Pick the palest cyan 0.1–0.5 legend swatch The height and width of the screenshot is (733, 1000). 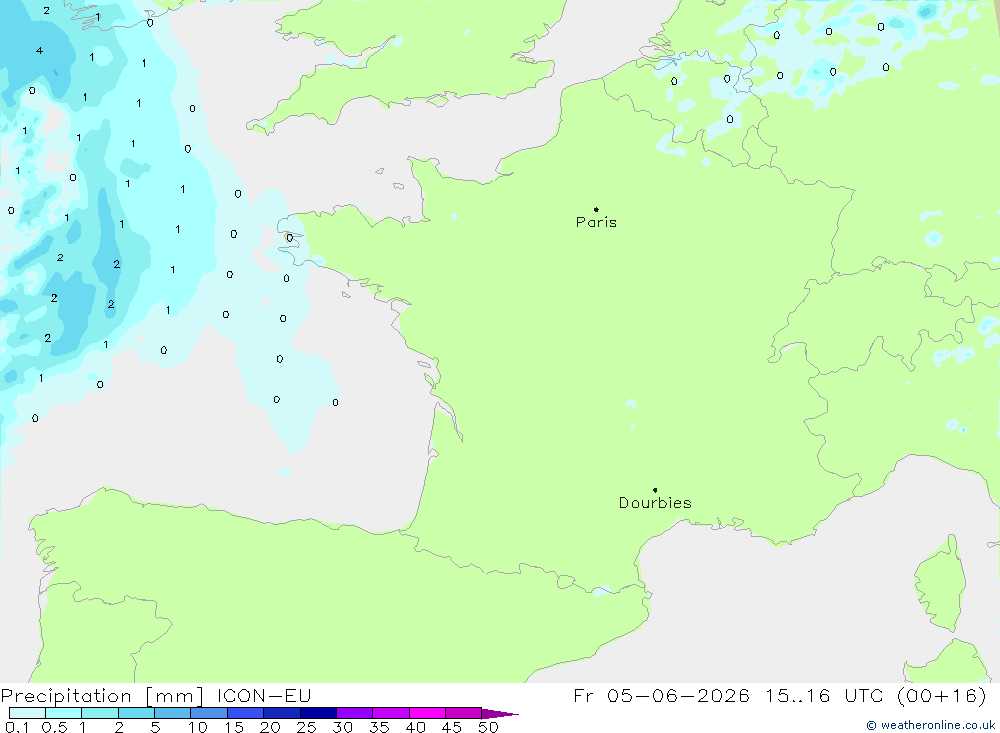coord(27,713)
